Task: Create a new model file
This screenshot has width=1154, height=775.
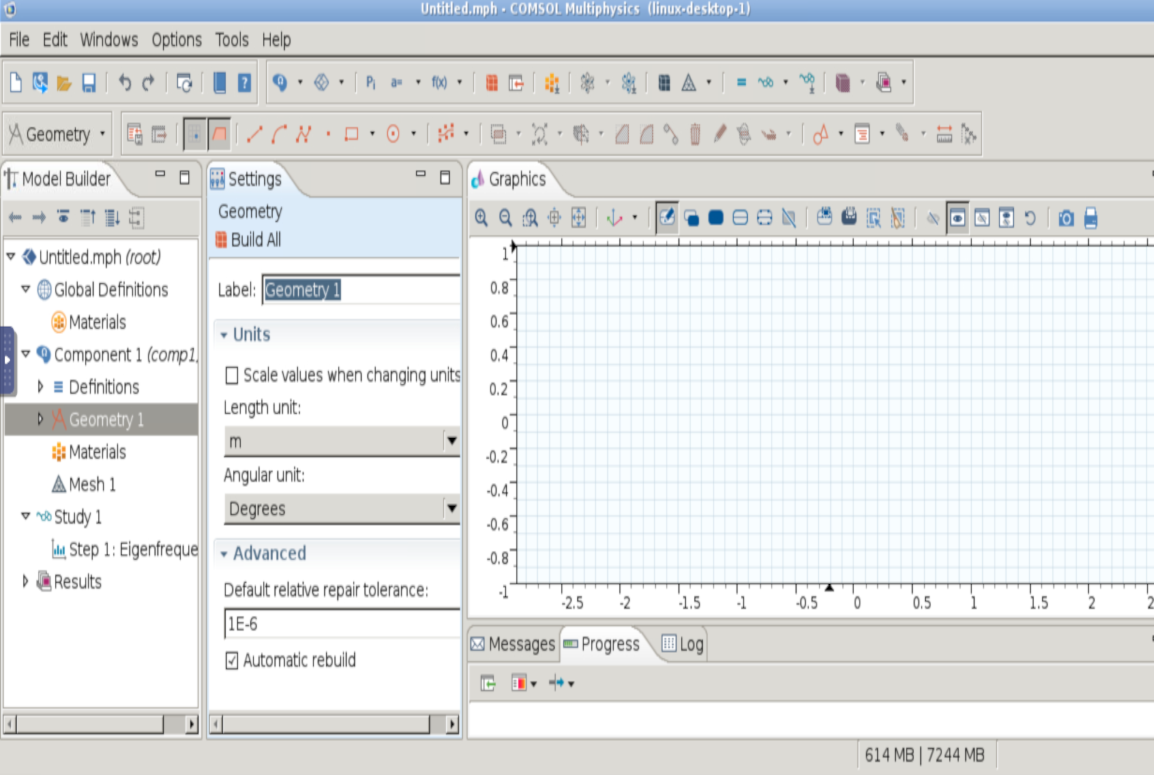Action: (x=15, y=82)
